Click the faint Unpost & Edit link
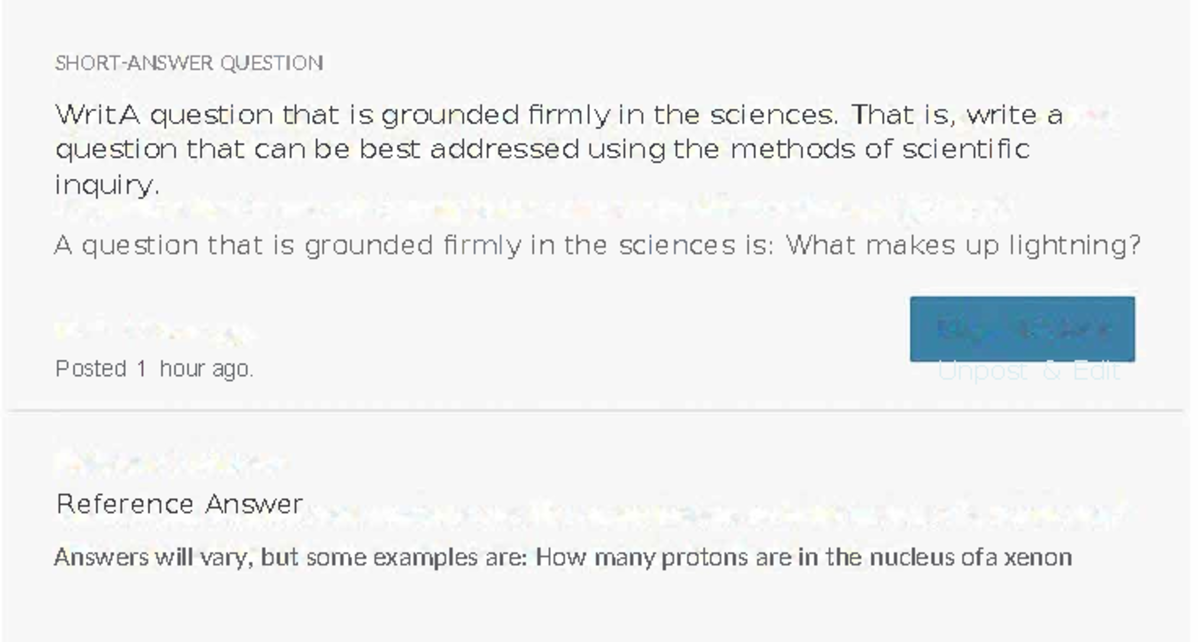The image size is (1200, 642). tap(1029, 372)
